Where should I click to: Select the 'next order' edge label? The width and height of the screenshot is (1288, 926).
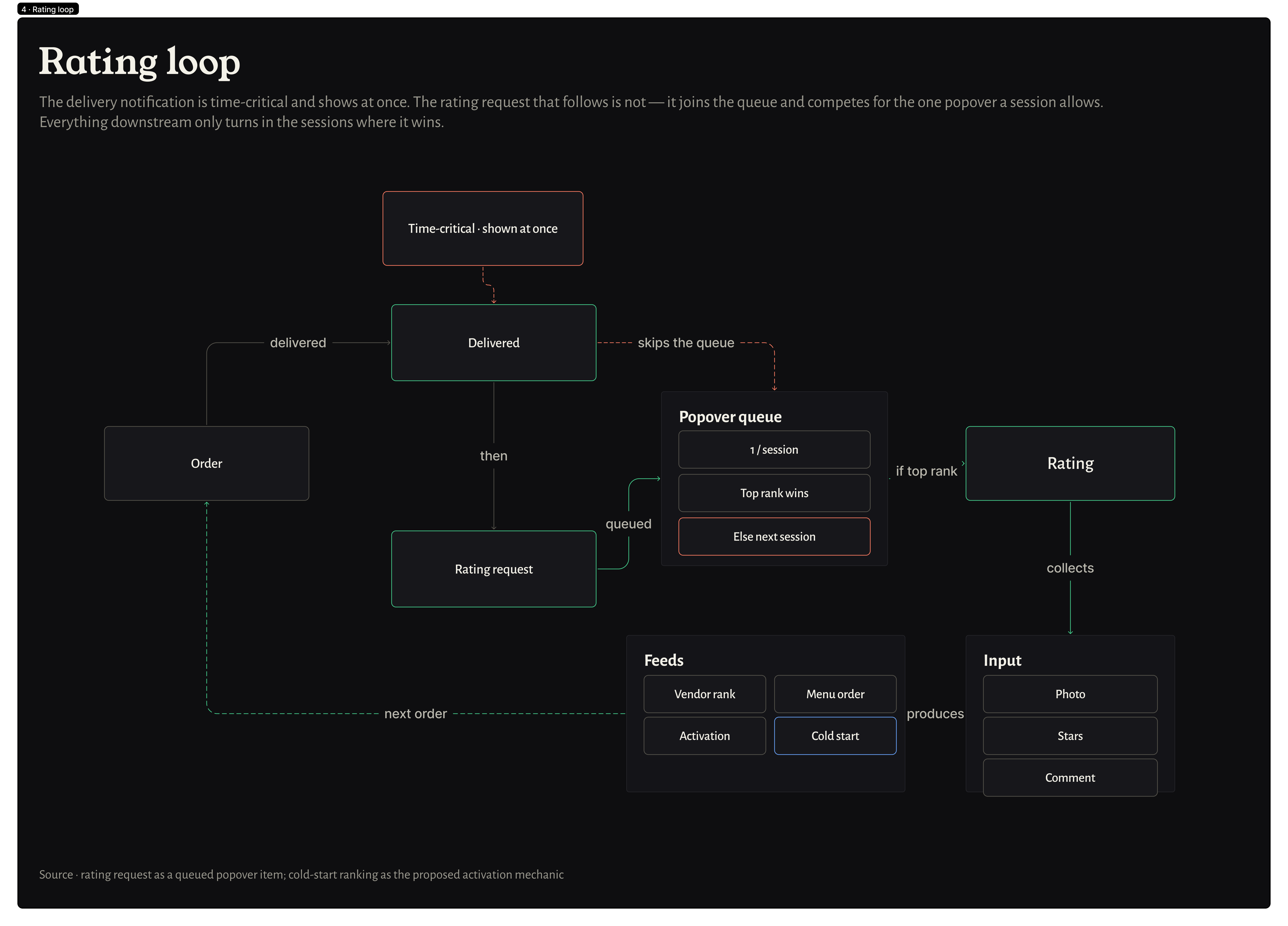(x=416, y=714)
